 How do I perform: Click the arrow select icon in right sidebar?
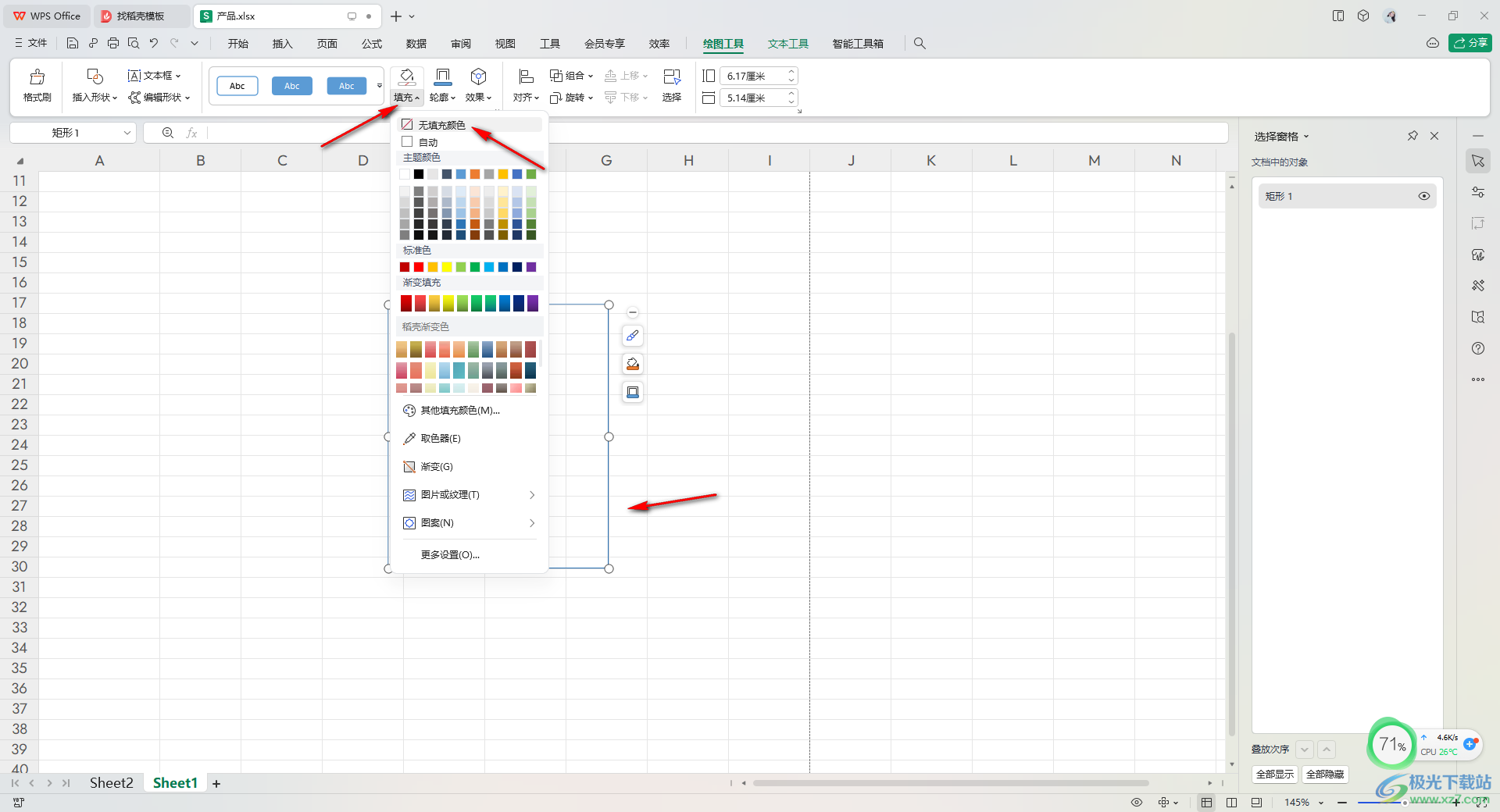(x=1478, y=161)
